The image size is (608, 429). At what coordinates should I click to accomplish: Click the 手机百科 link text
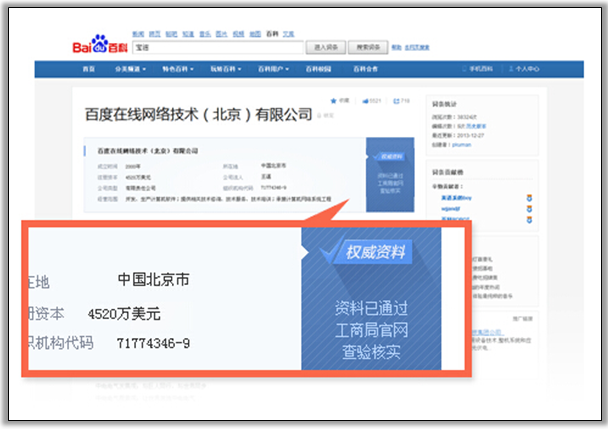(481, 69)
